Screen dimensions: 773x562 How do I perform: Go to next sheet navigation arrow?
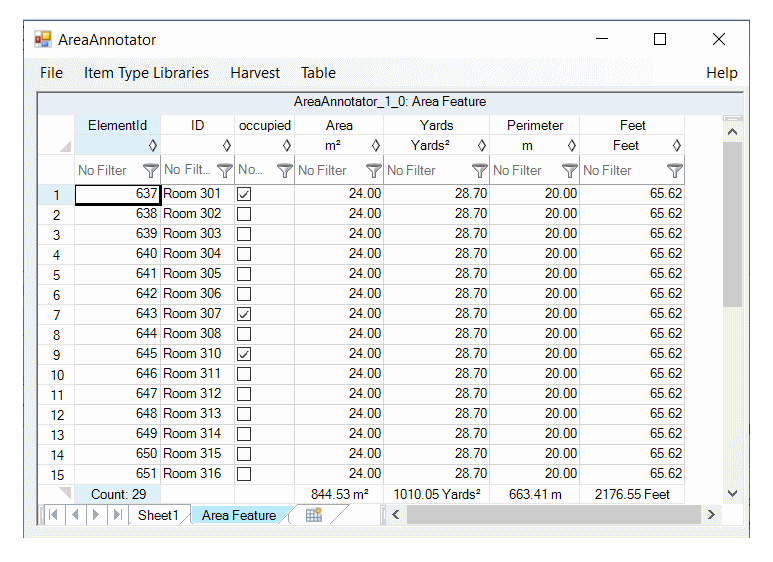click(96, 515)
